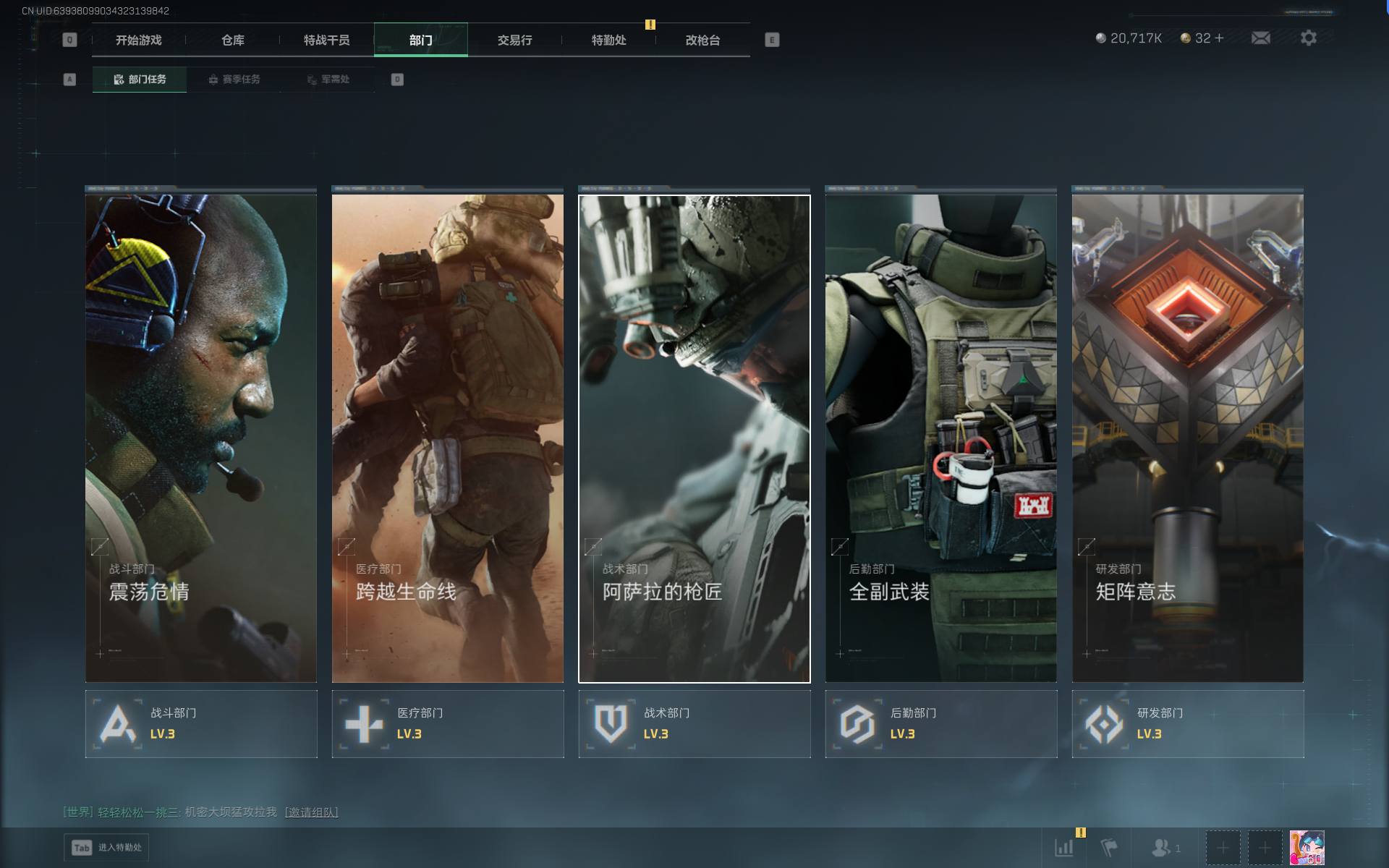
Task: Click the 战斗部门 level emblem icon
Action: (118, 724)
